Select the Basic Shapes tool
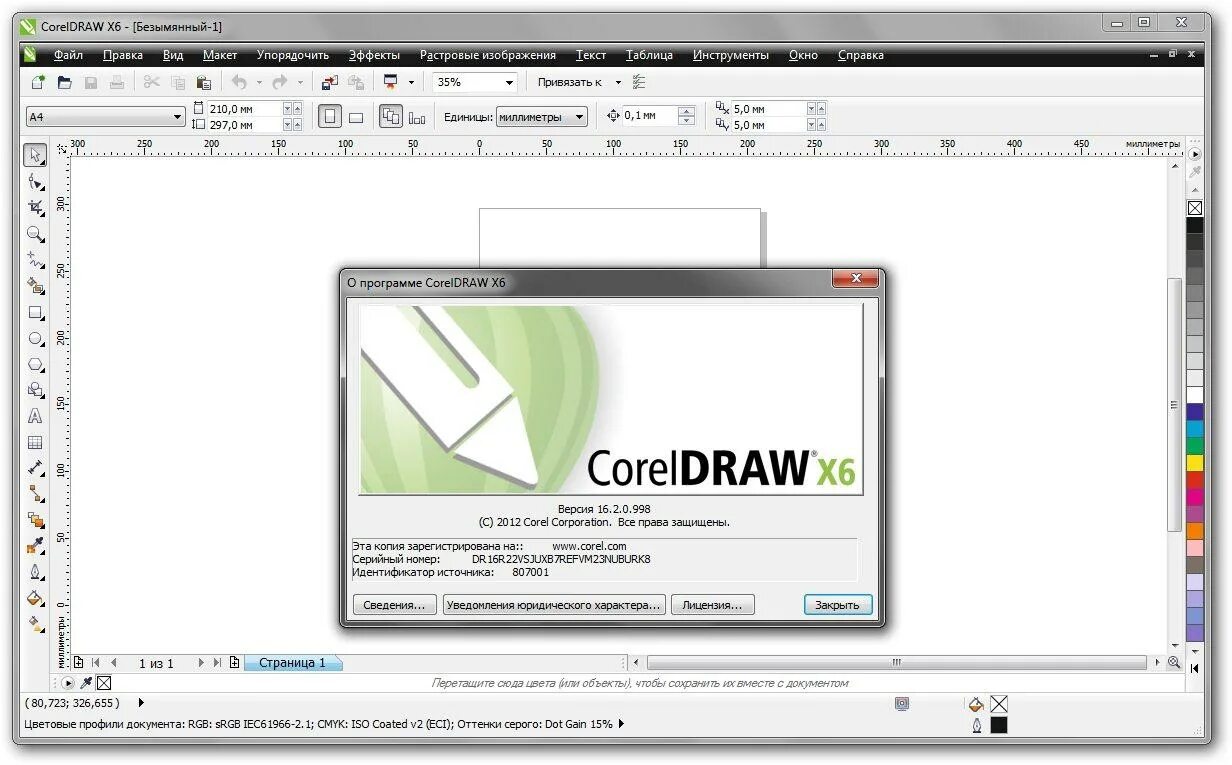Viewport: 1232px width, 765px height. pos(36,390)
